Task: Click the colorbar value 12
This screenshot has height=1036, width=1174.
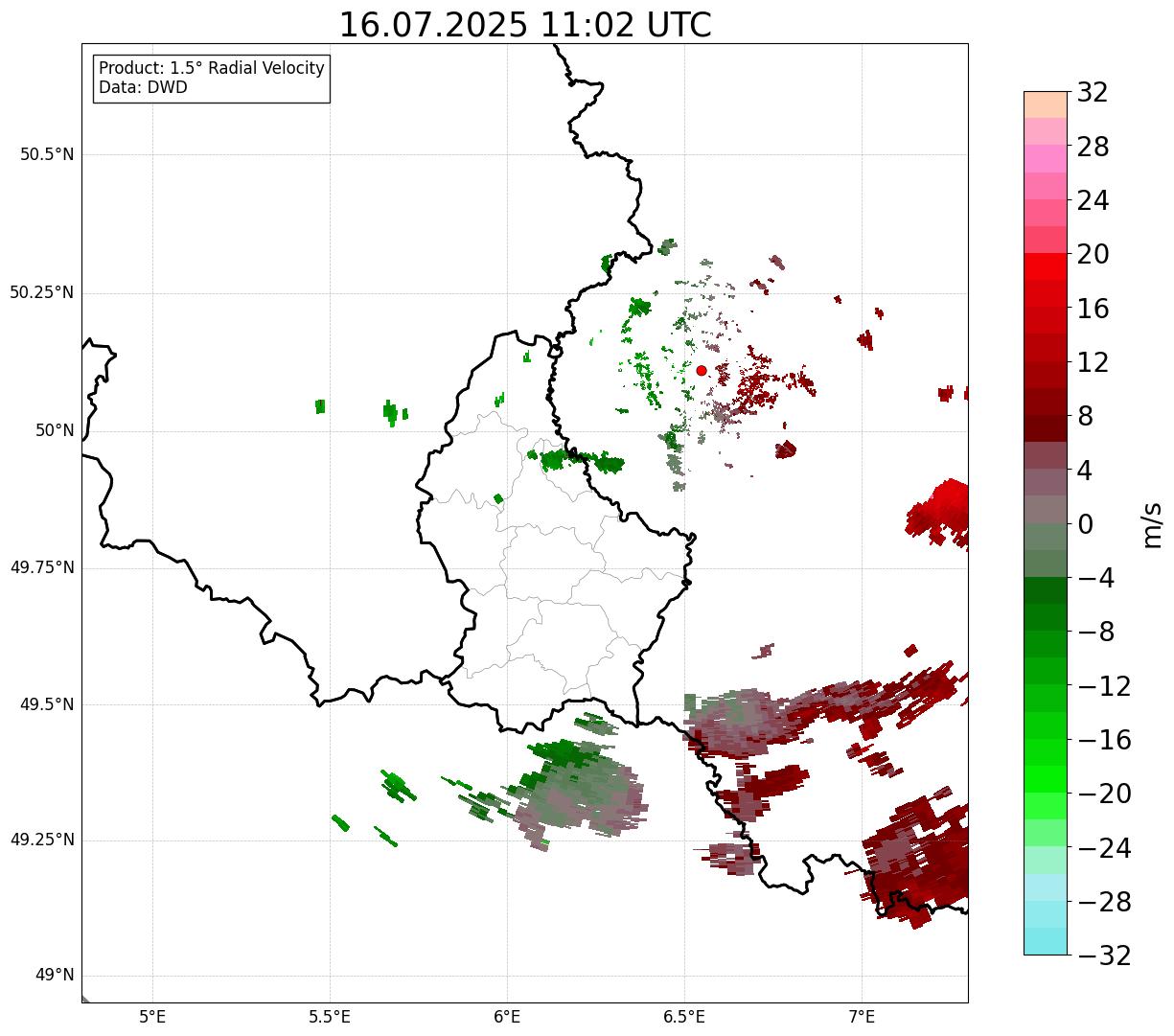Action: pos(1093,362)
